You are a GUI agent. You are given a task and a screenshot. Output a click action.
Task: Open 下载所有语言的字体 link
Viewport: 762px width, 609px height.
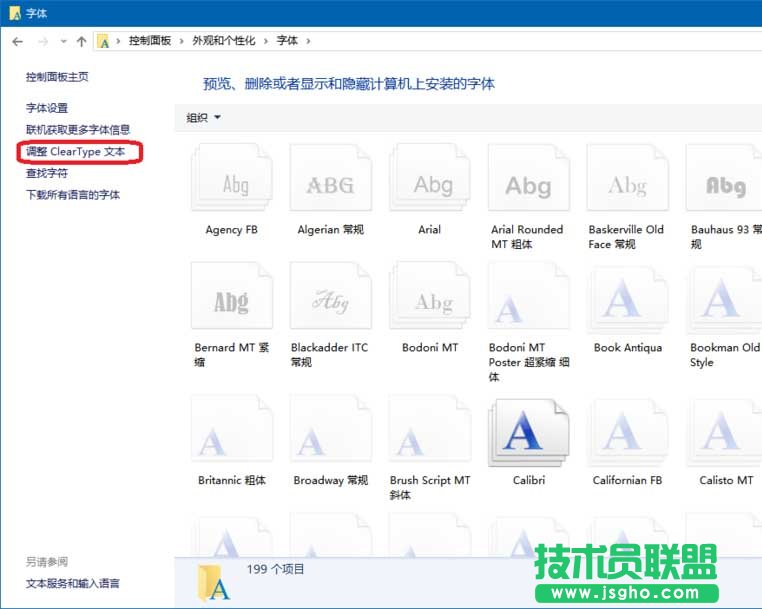pyautogui.click(x=73, y=195)
